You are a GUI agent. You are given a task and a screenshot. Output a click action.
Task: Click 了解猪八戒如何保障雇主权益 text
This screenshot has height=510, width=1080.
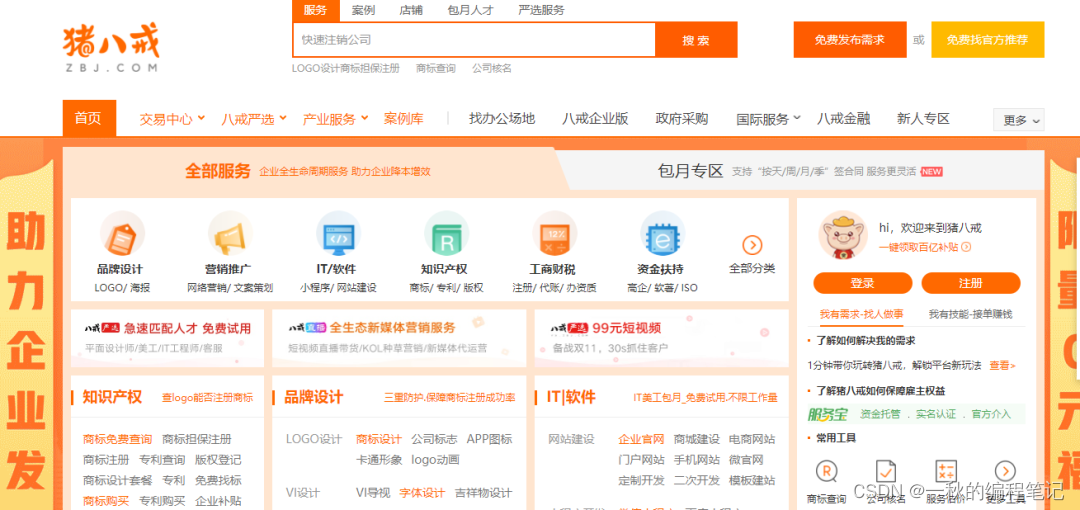[x=881, y=391]
